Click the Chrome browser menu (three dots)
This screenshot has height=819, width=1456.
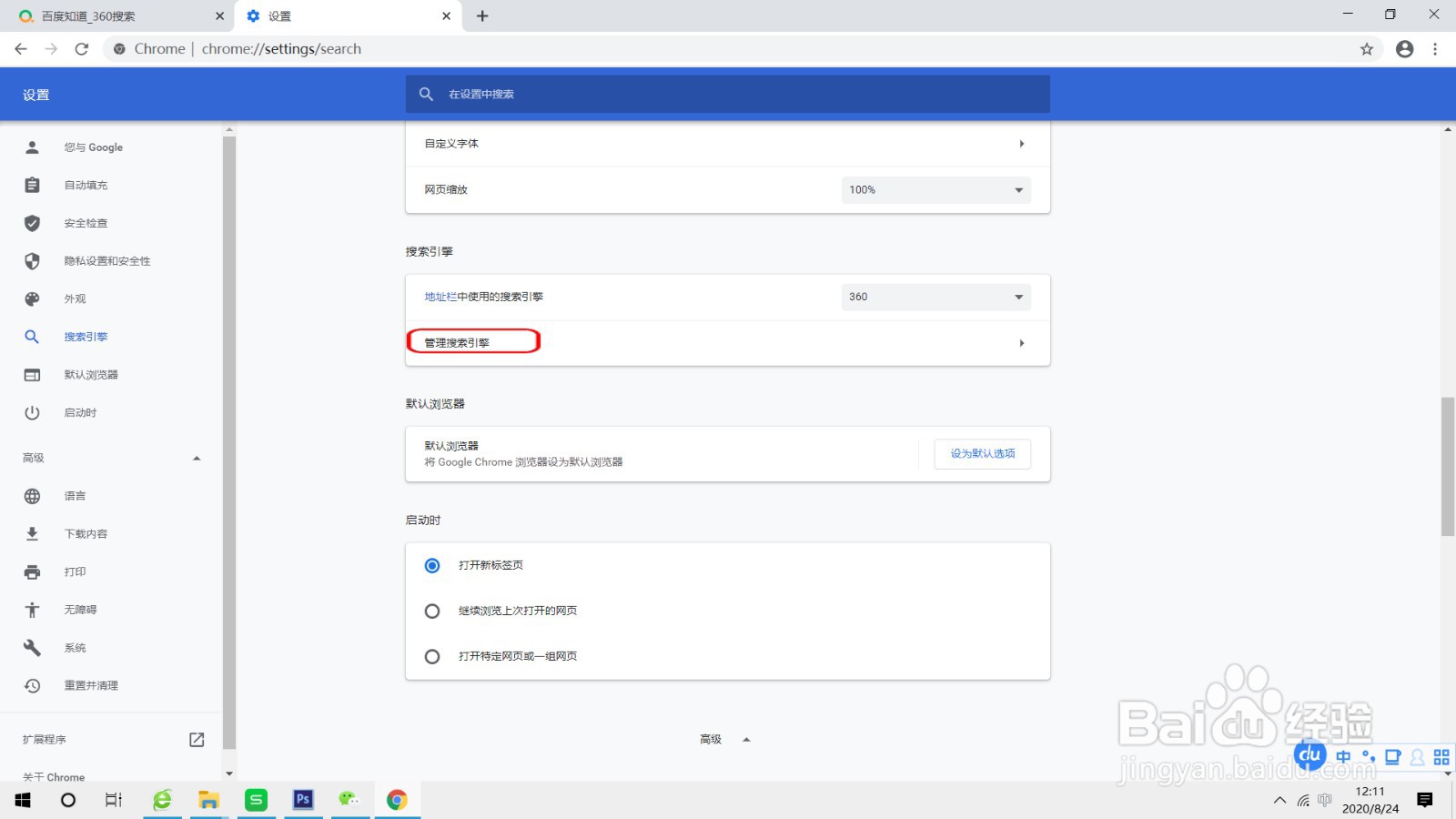click(1433, 48)
